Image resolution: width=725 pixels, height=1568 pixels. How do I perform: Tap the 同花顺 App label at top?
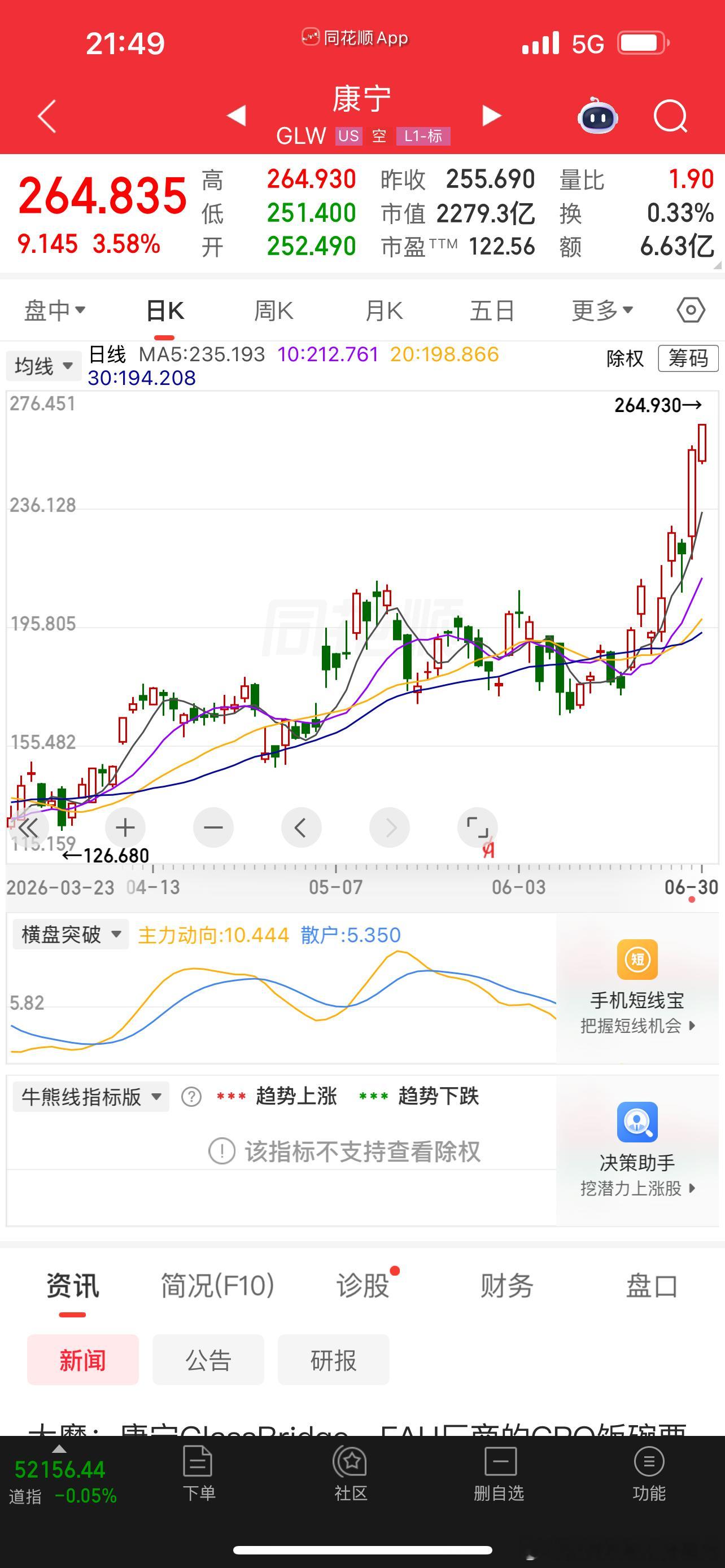[x=355, y=38]
